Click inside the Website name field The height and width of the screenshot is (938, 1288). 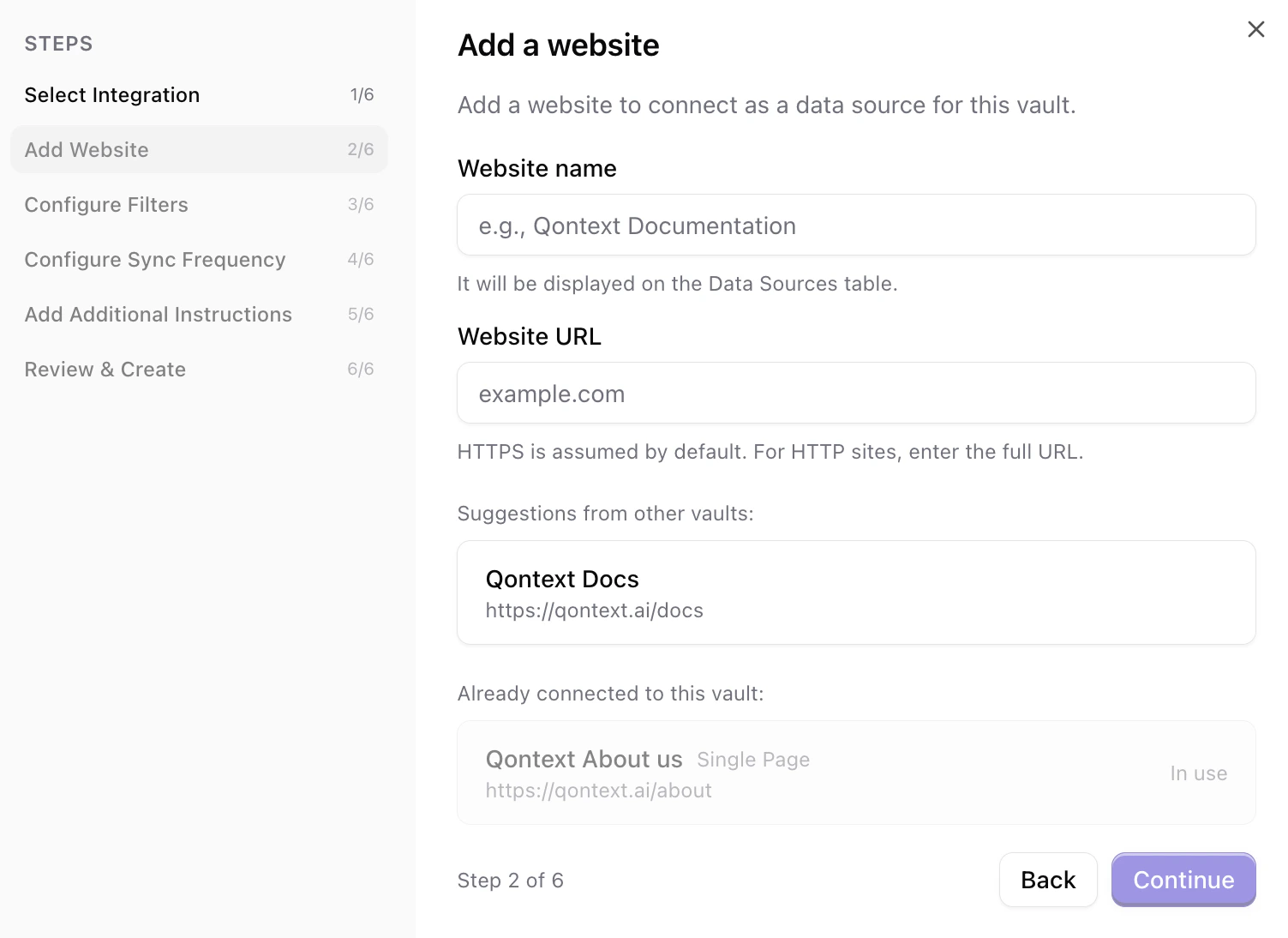(x=855, y=225)
